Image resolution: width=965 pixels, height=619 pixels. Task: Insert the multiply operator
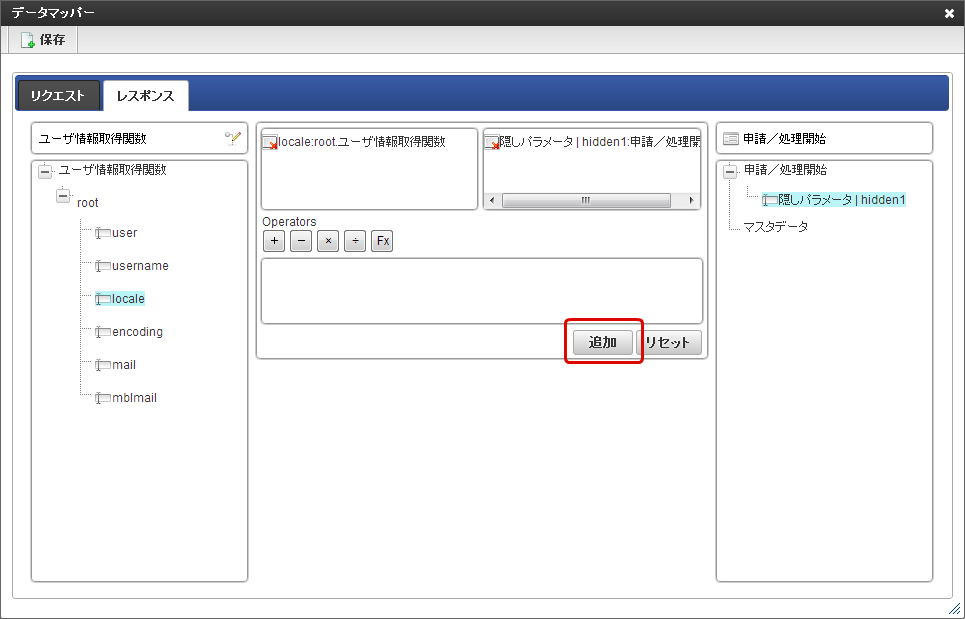328,241
